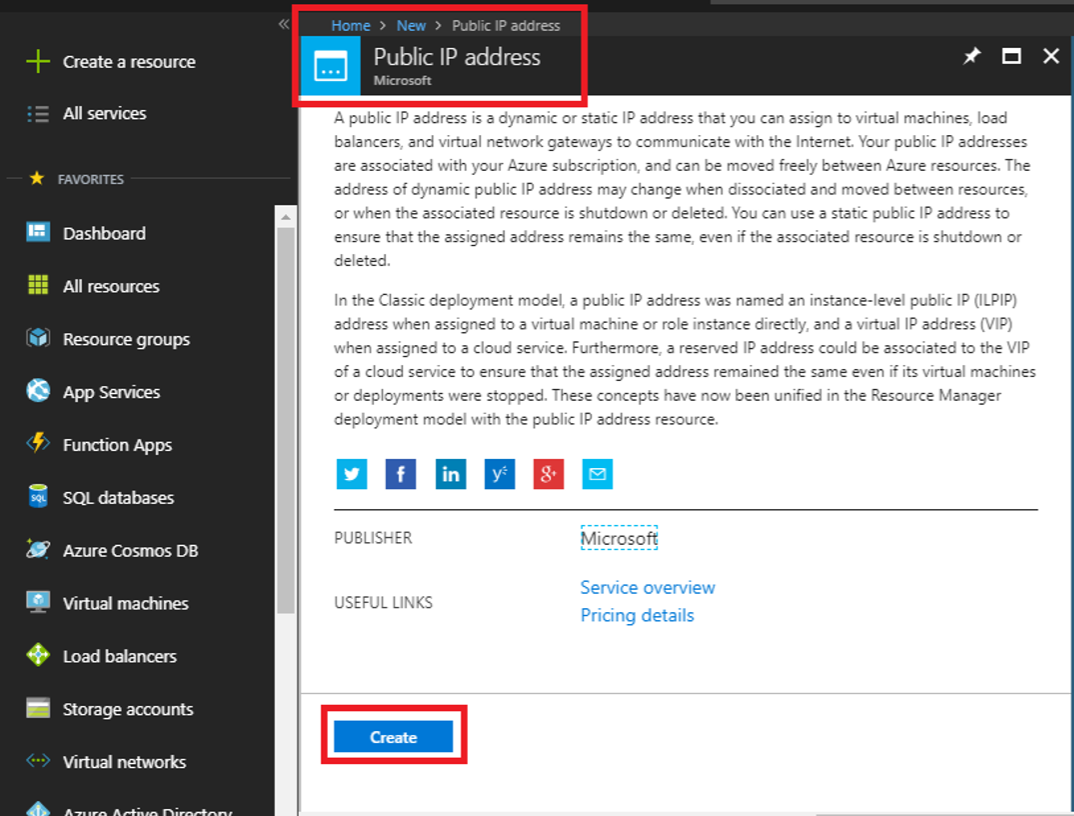
Task: Select SQL databases label in favorites
Action: 118,497
